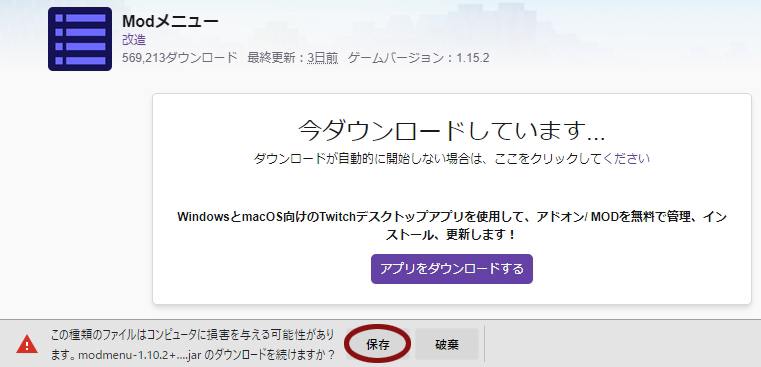Open the Modメニュー title link
761x367 pixels.
click(x=170, y=21)
